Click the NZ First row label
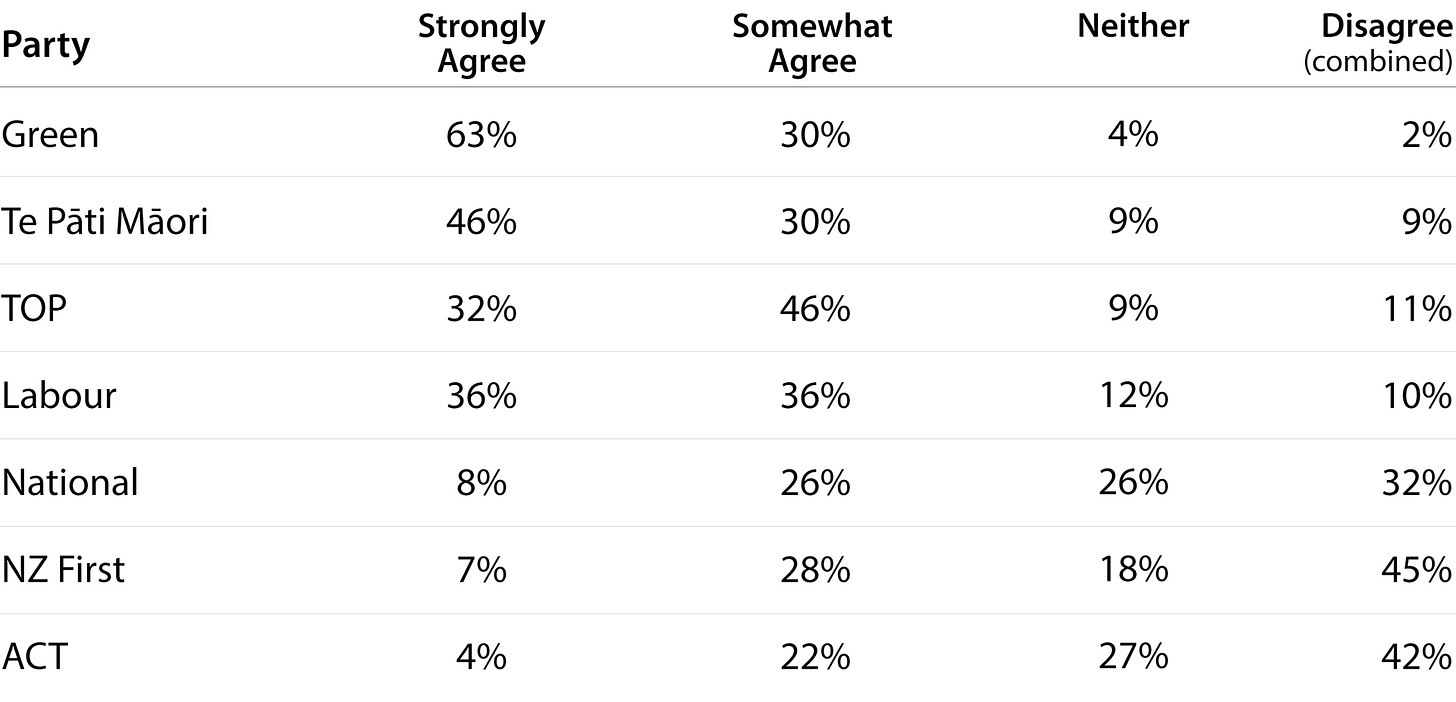The width and height of the screenshot is (1456, 702). click(63, 570)
